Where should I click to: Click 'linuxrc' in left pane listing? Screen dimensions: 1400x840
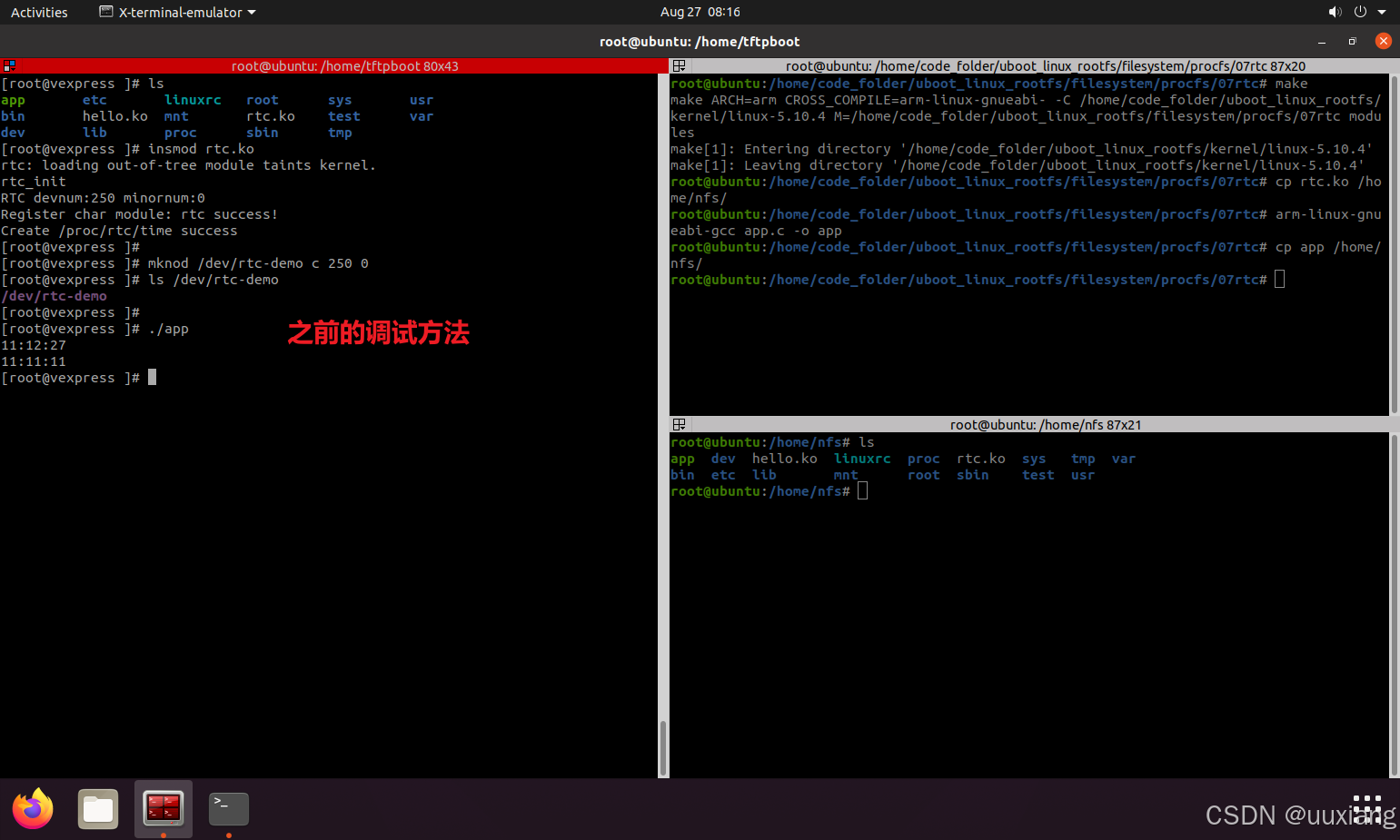193,100
